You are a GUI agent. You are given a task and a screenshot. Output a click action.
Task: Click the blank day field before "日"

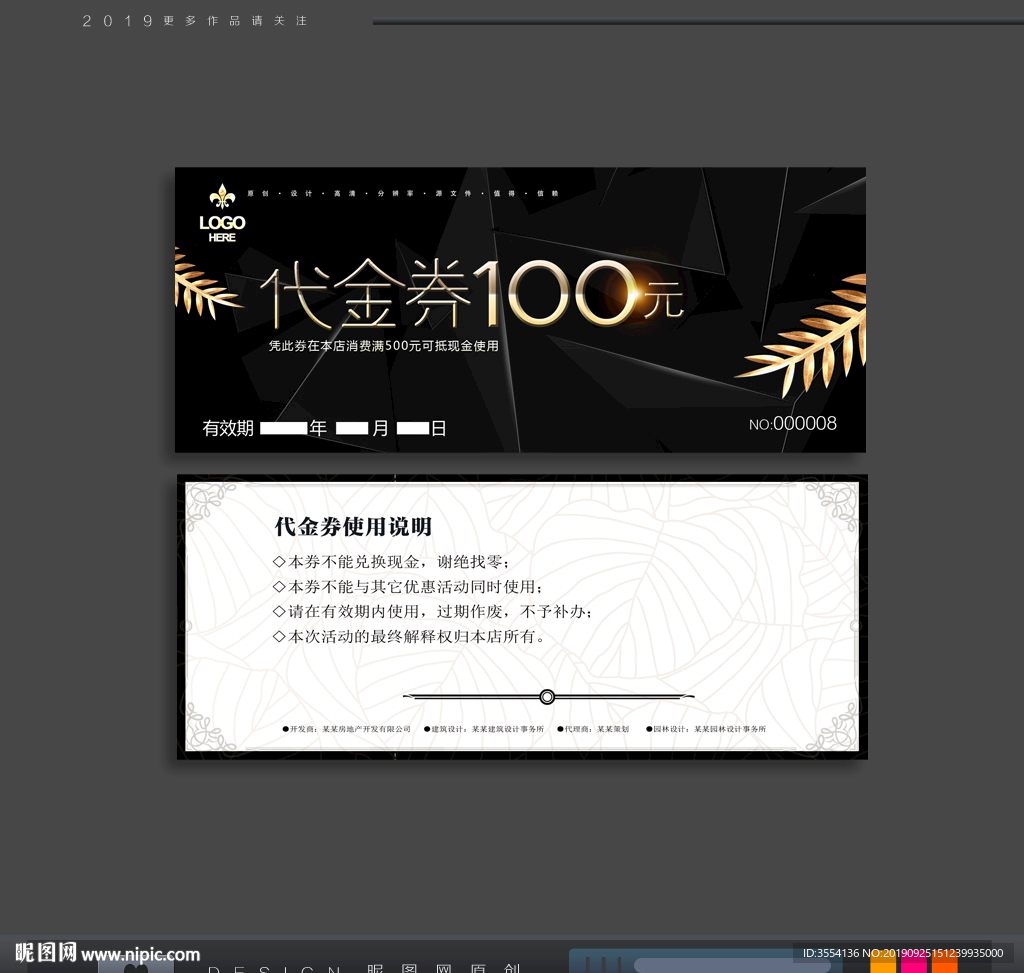[413, 428]
